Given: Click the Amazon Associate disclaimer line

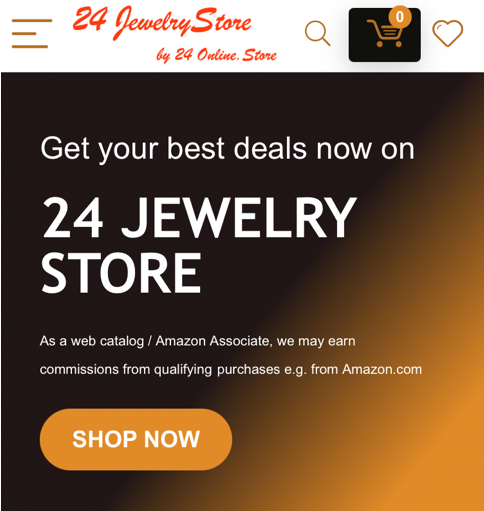Looking at the screenshot, I should pos(197,341).
